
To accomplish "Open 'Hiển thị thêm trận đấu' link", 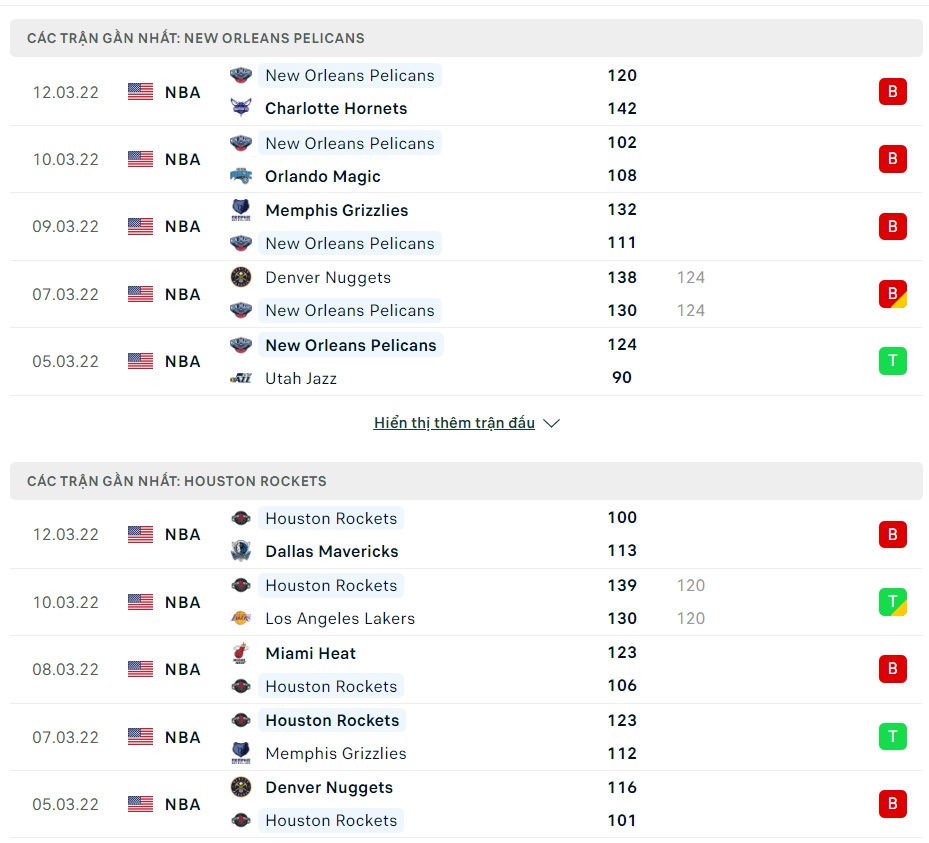I will click(454, 423).
